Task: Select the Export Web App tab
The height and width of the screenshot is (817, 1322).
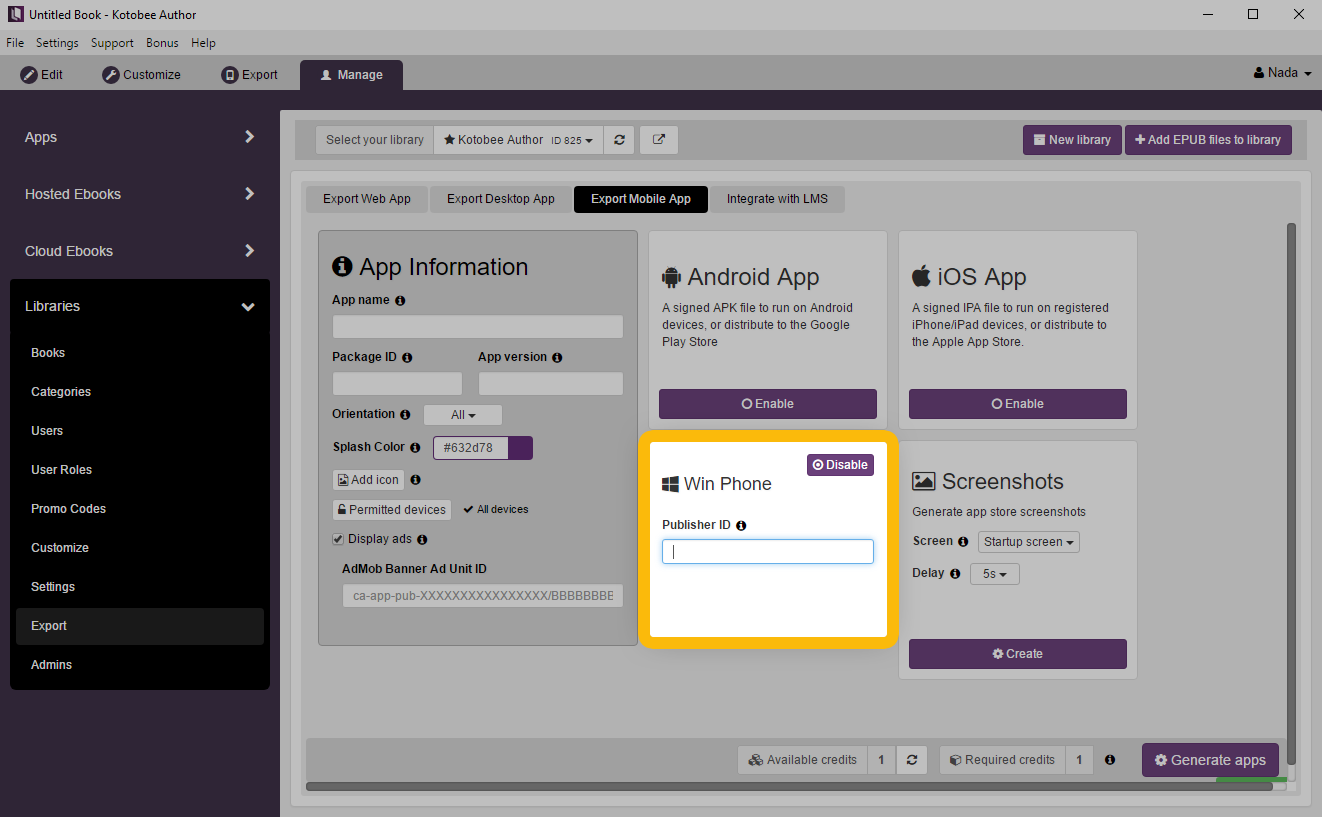Action: click(367, 199)
